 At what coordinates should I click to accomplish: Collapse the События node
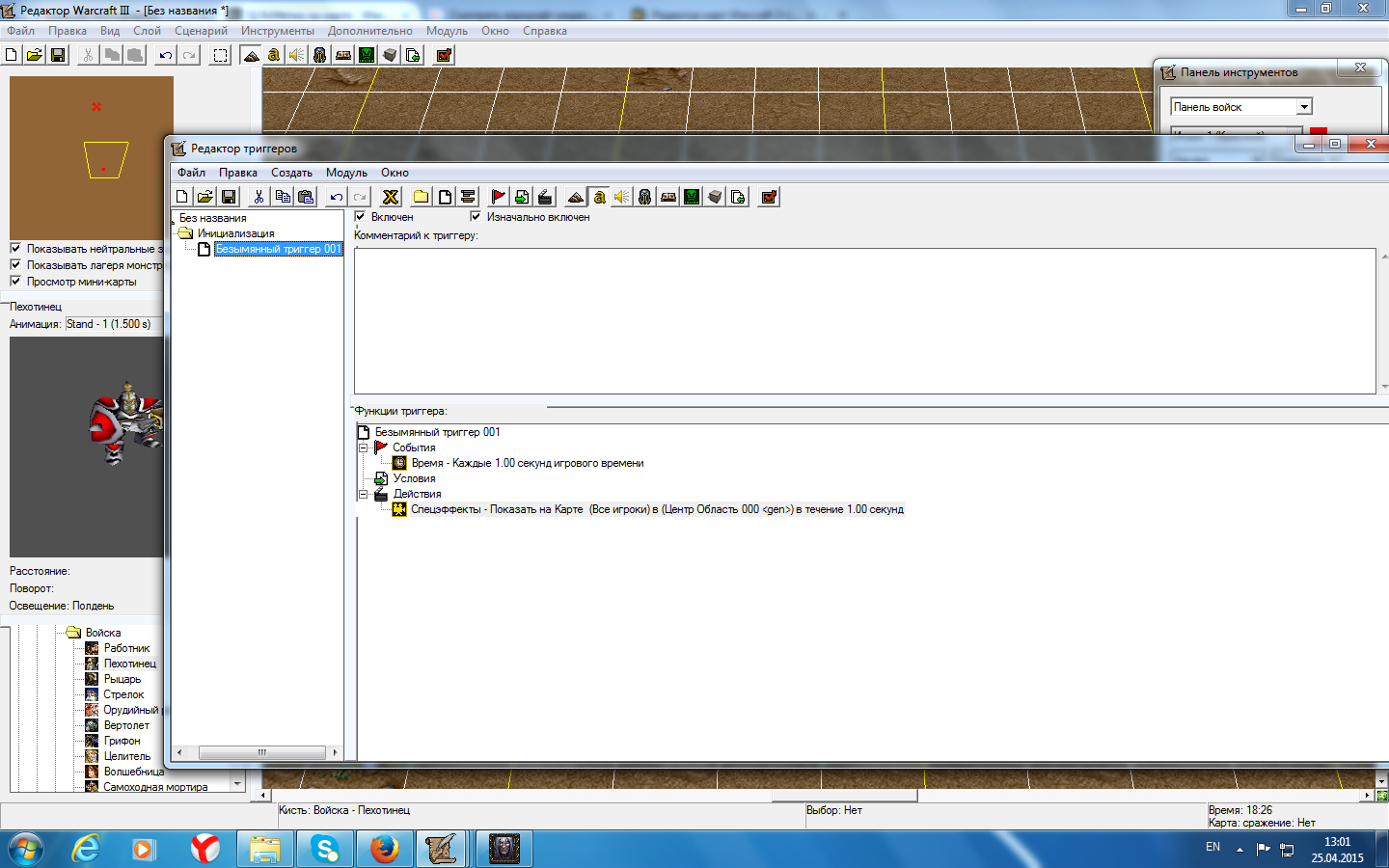pyautogui.click(x=364, y=448)
